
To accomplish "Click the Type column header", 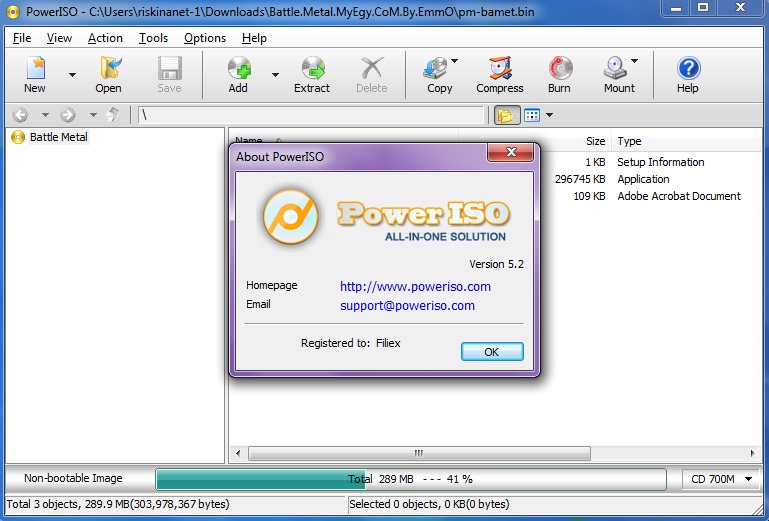I will point(629,141).
